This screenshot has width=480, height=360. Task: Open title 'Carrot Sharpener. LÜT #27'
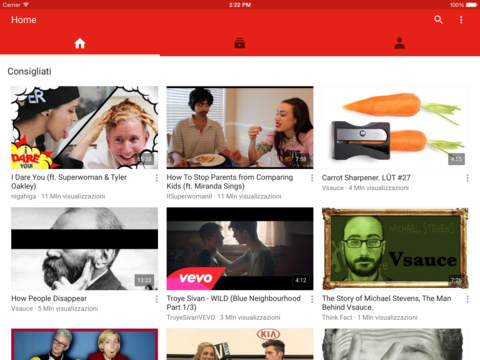(366, 178)
